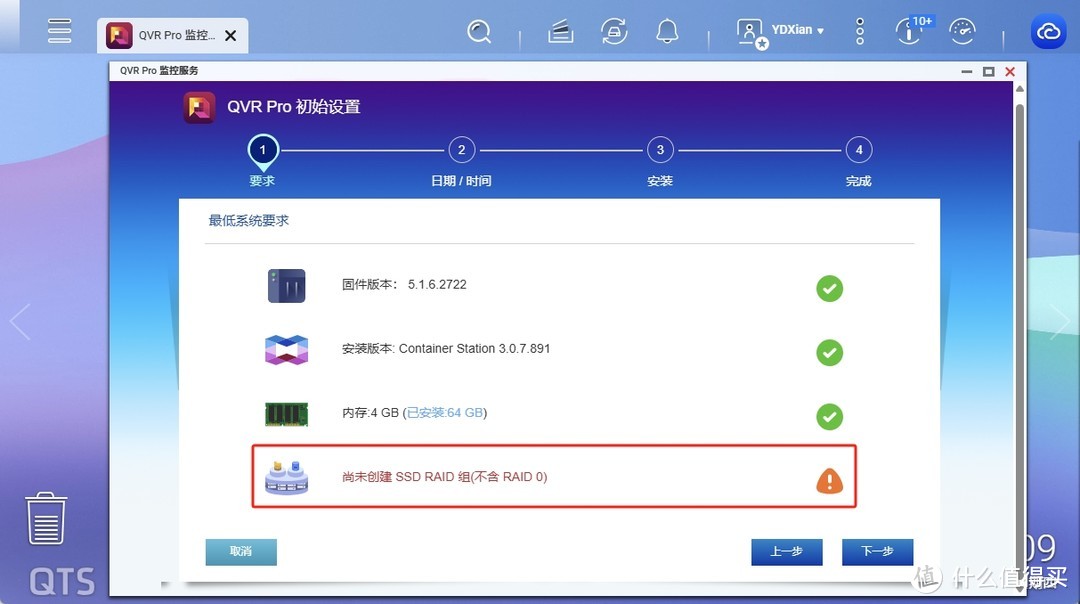The width and height of the screenshot is (1080, 604).
Task: Click the window scrollbar on the right
Action: pos(1019,300)
